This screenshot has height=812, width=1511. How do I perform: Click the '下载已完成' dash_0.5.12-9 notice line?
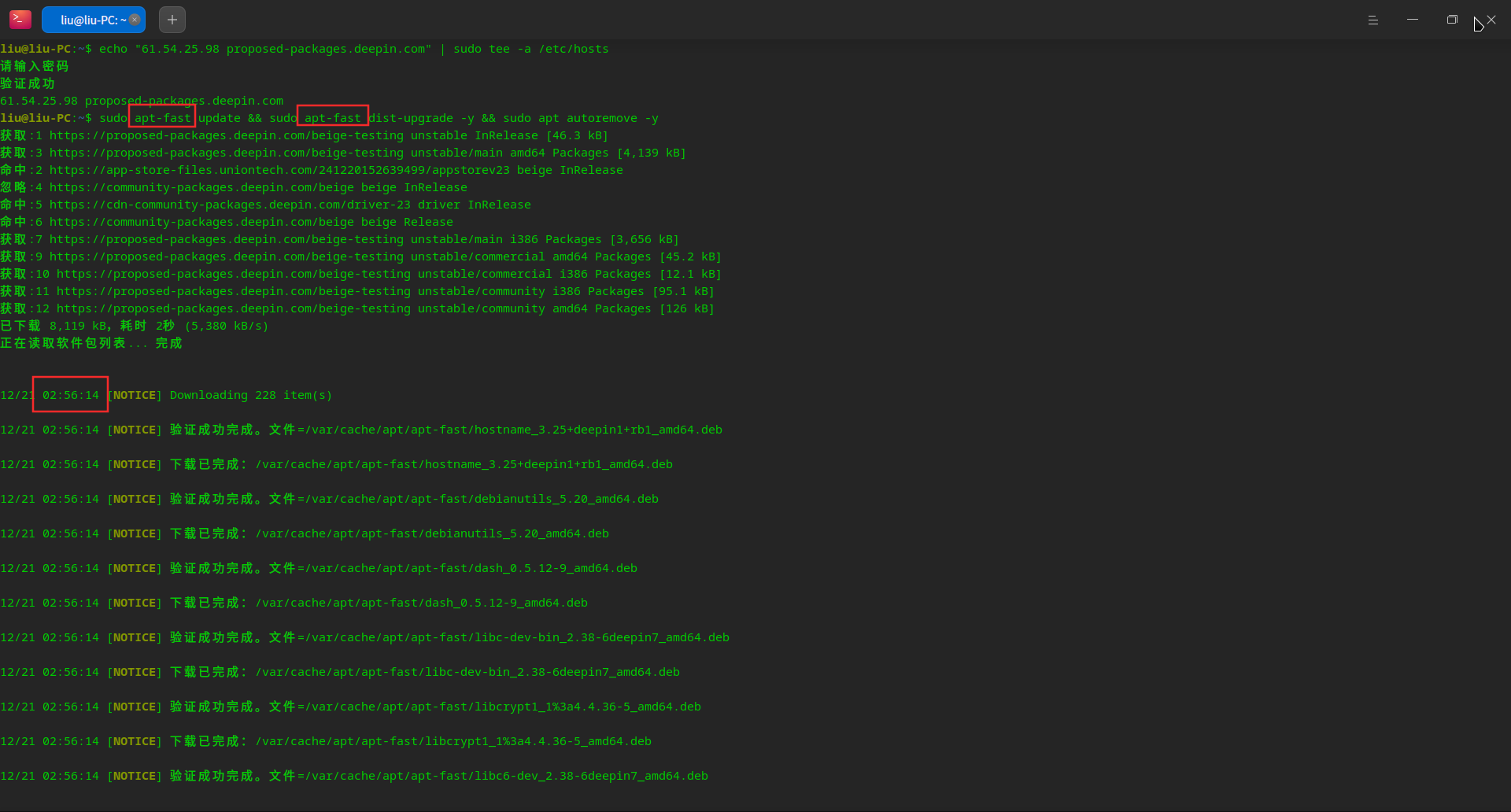pyautogui.click(x=294, y=603)
